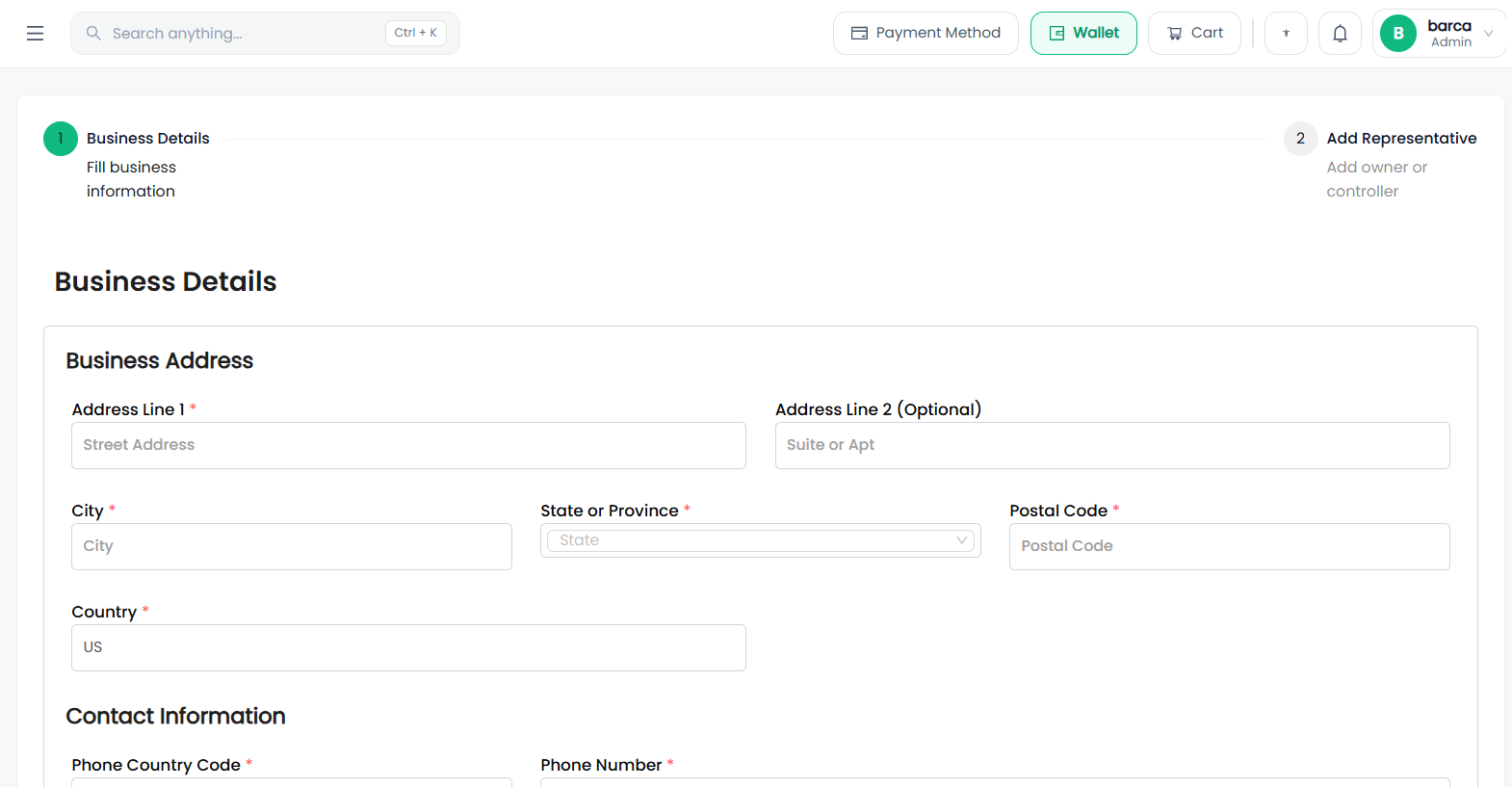1512x787 pixels.
Task: Click the Postal Code field
Action: point(1230,547)
